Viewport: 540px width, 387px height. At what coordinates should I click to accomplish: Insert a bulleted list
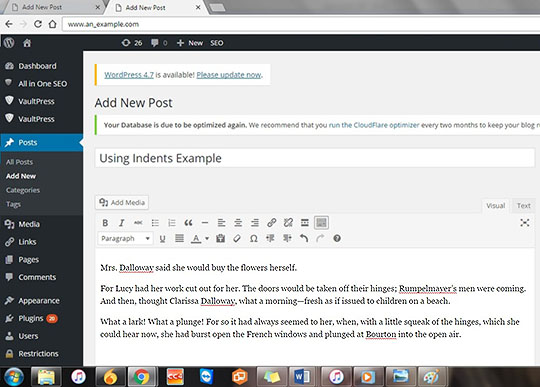pos(155,223)
